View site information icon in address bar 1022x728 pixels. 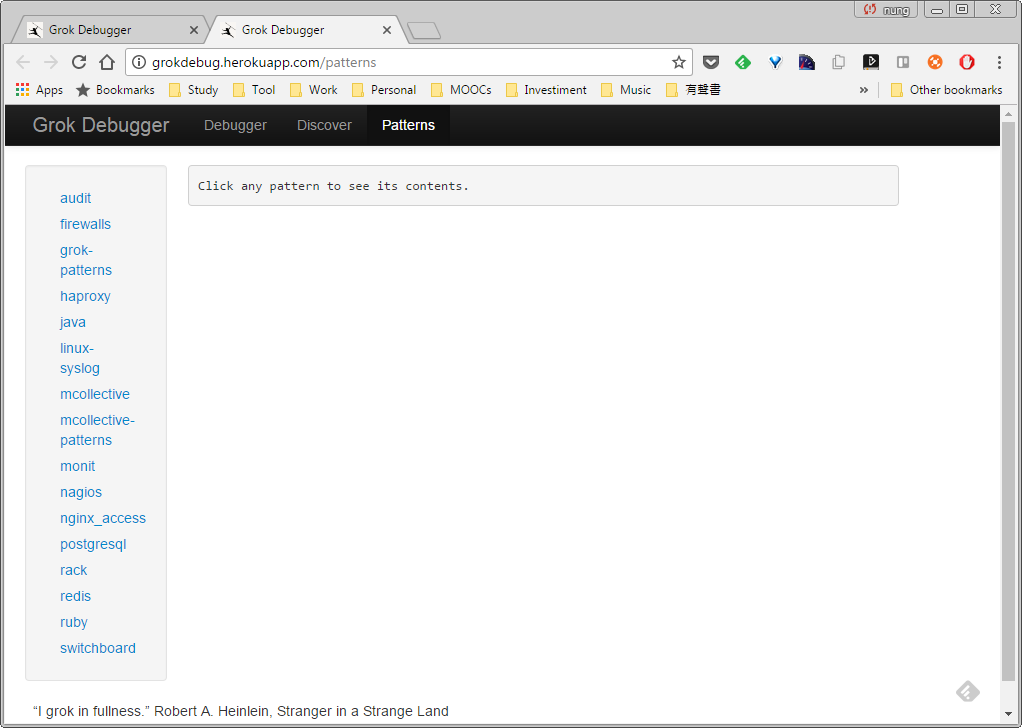click(138, 63)
